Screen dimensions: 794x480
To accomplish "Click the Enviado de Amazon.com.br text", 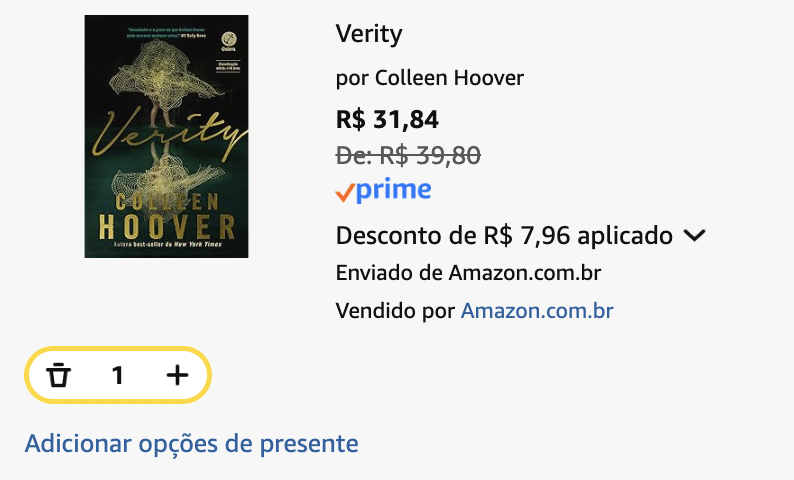I will point(468,273).
